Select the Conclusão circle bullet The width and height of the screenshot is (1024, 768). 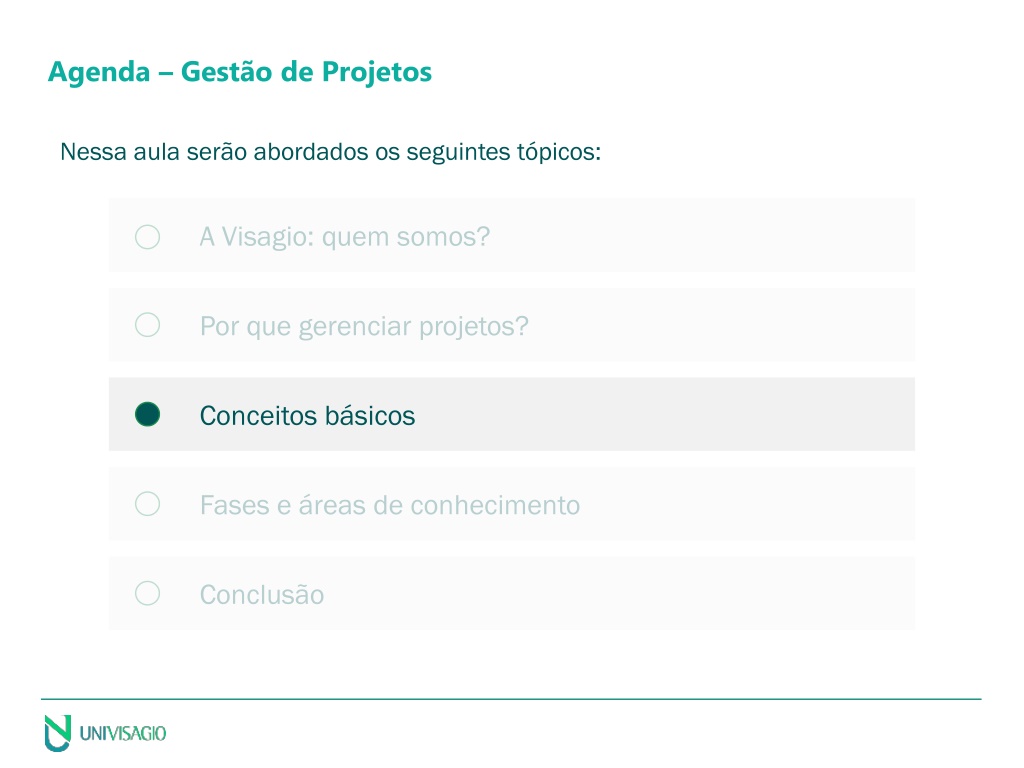pos(148,593)
